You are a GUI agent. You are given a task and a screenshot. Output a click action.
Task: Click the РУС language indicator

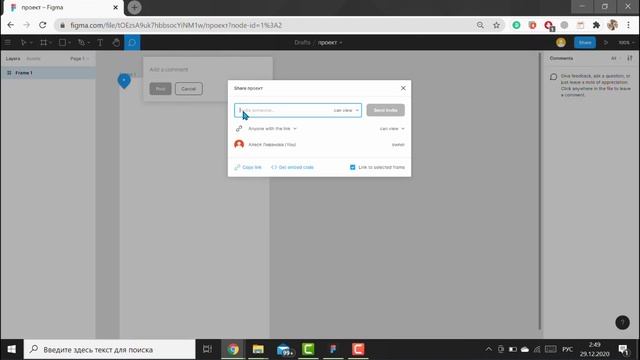point(567,349)
